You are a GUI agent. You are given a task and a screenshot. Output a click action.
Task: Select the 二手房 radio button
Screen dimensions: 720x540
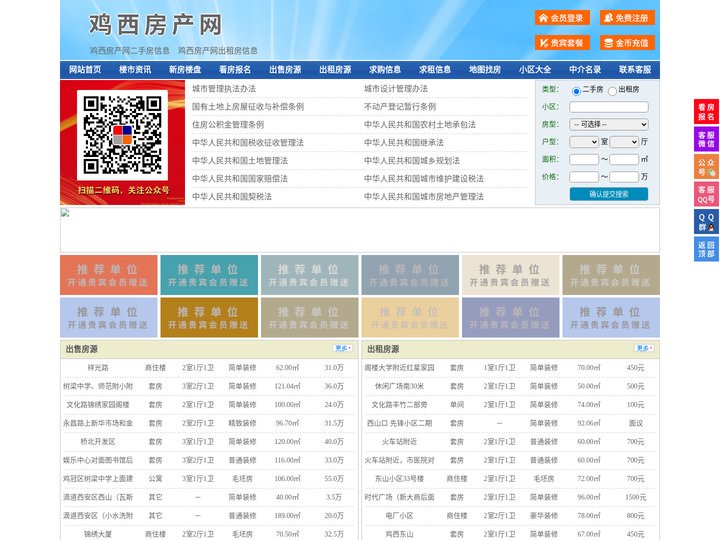tap(576, 91)
